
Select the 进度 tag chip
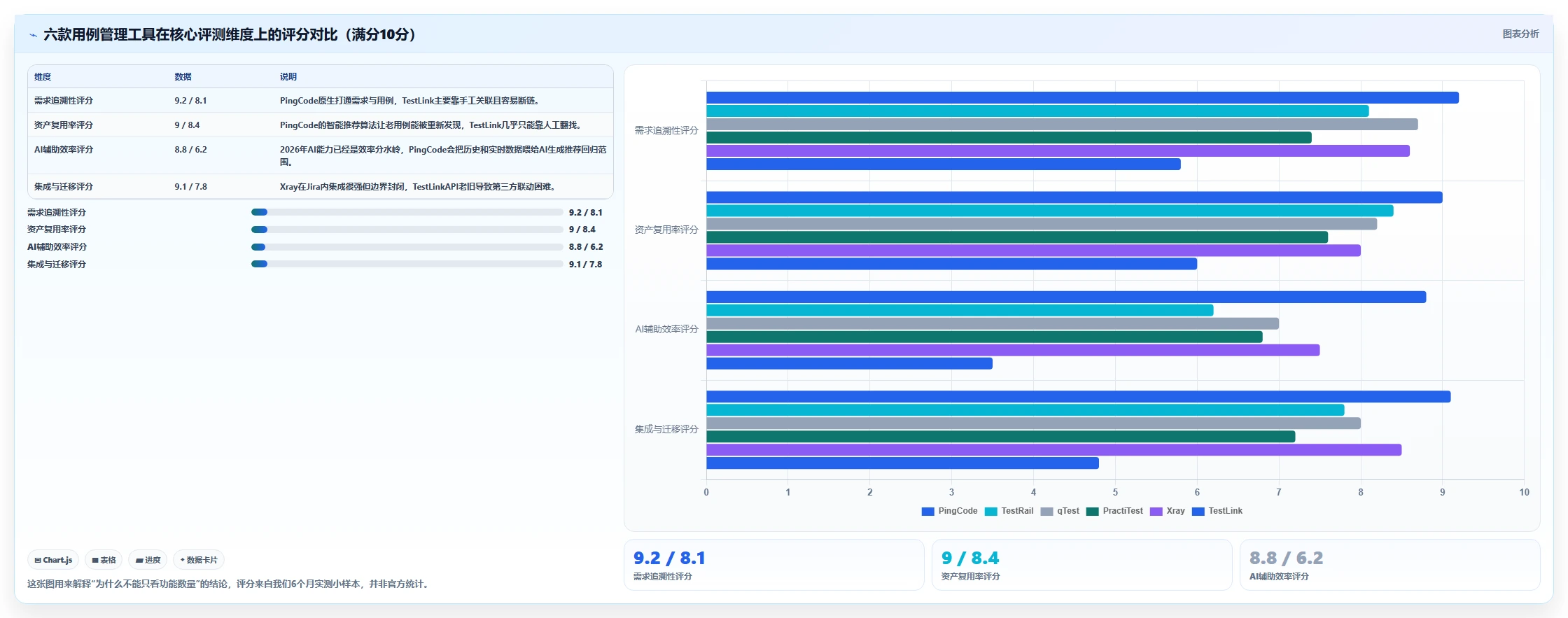(148, 560)
